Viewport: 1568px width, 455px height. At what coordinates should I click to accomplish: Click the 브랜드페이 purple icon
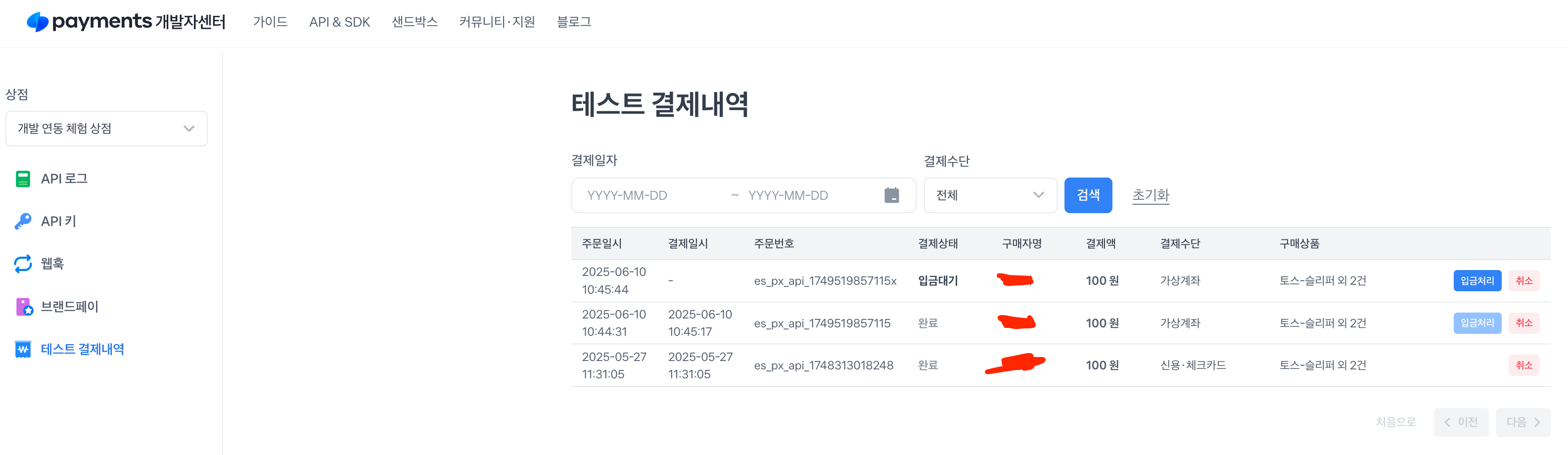[24, 307]
